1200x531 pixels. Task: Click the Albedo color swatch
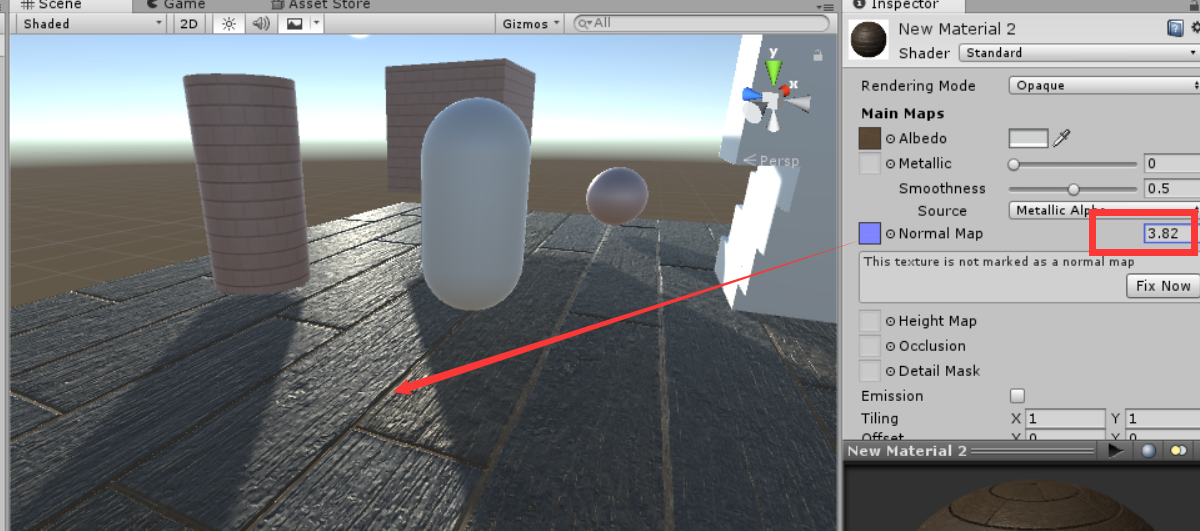tap(1029, 139)
